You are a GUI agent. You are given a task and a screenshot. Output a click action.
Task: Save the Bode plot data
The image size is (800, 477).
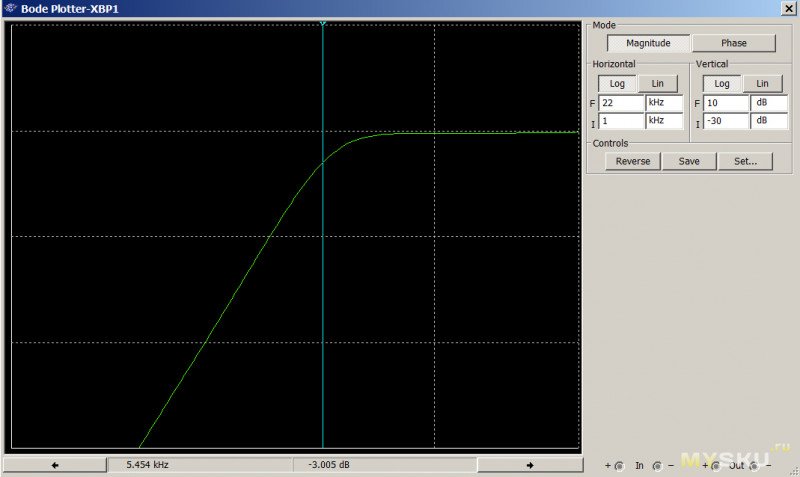point(689,161)
